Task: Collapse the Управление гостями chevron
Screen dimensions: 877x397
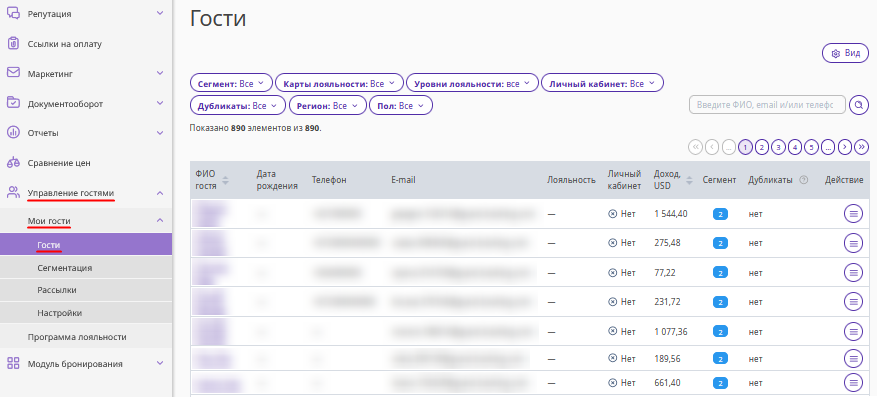Action: [160, 193]
